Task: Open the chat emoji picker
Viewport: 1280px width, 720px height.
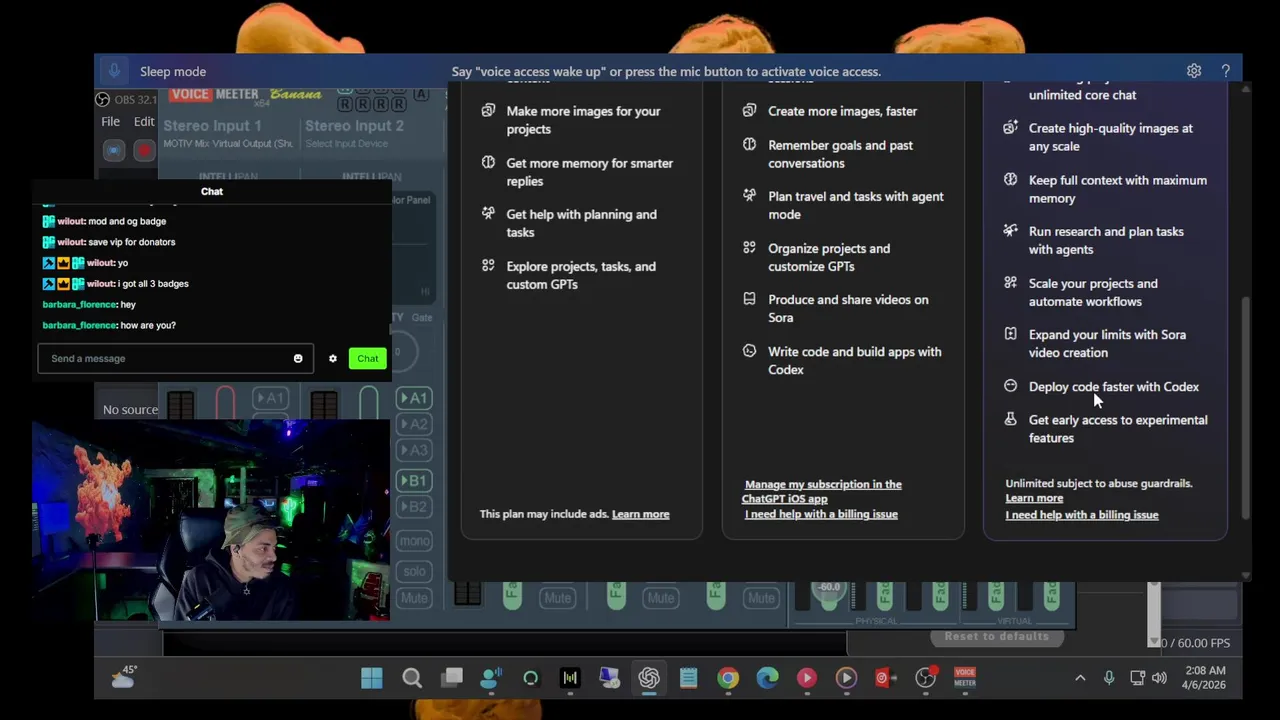Action: tap(298, 358)
